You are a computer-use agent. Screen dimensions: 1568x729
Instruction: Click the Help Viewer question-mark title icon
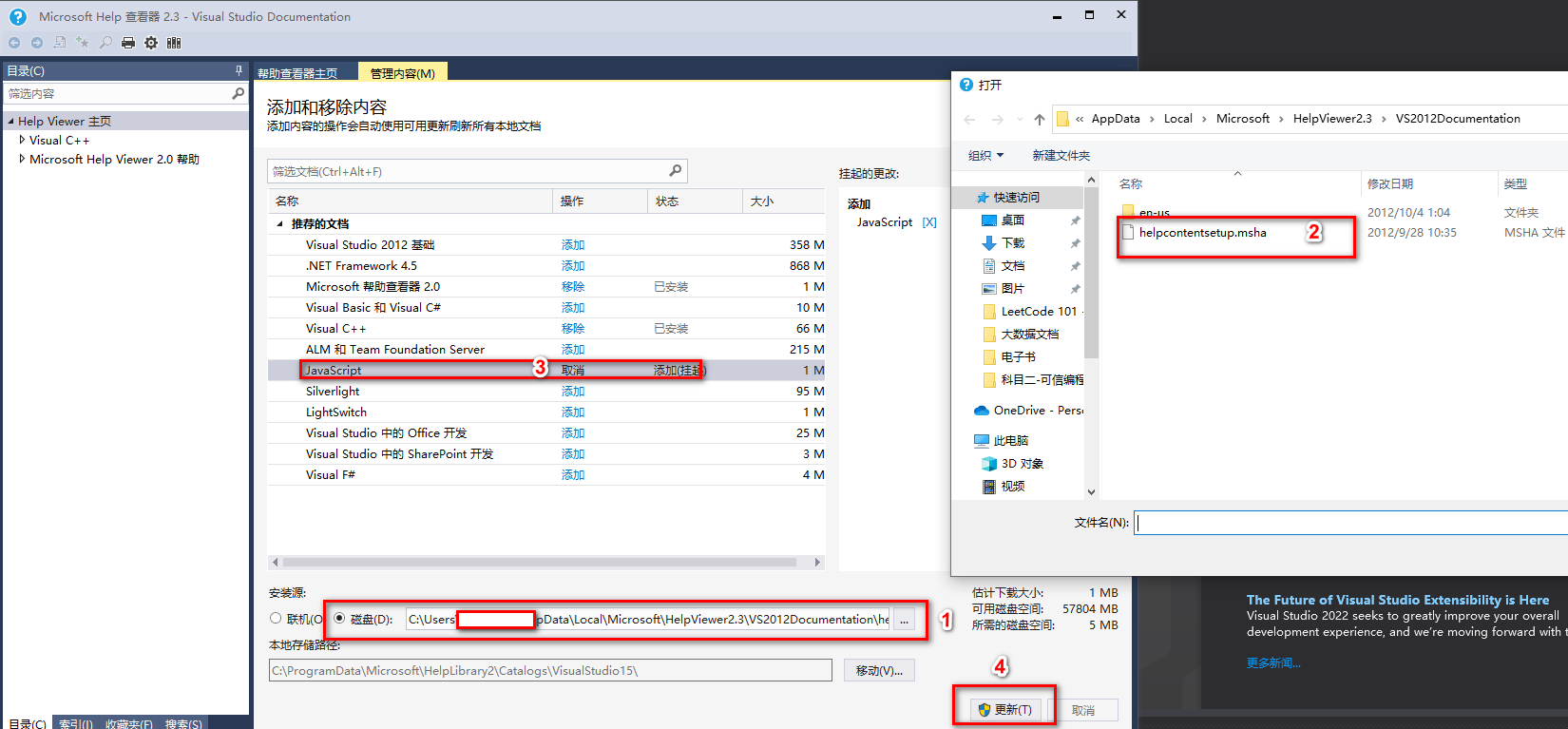[17, 16]
